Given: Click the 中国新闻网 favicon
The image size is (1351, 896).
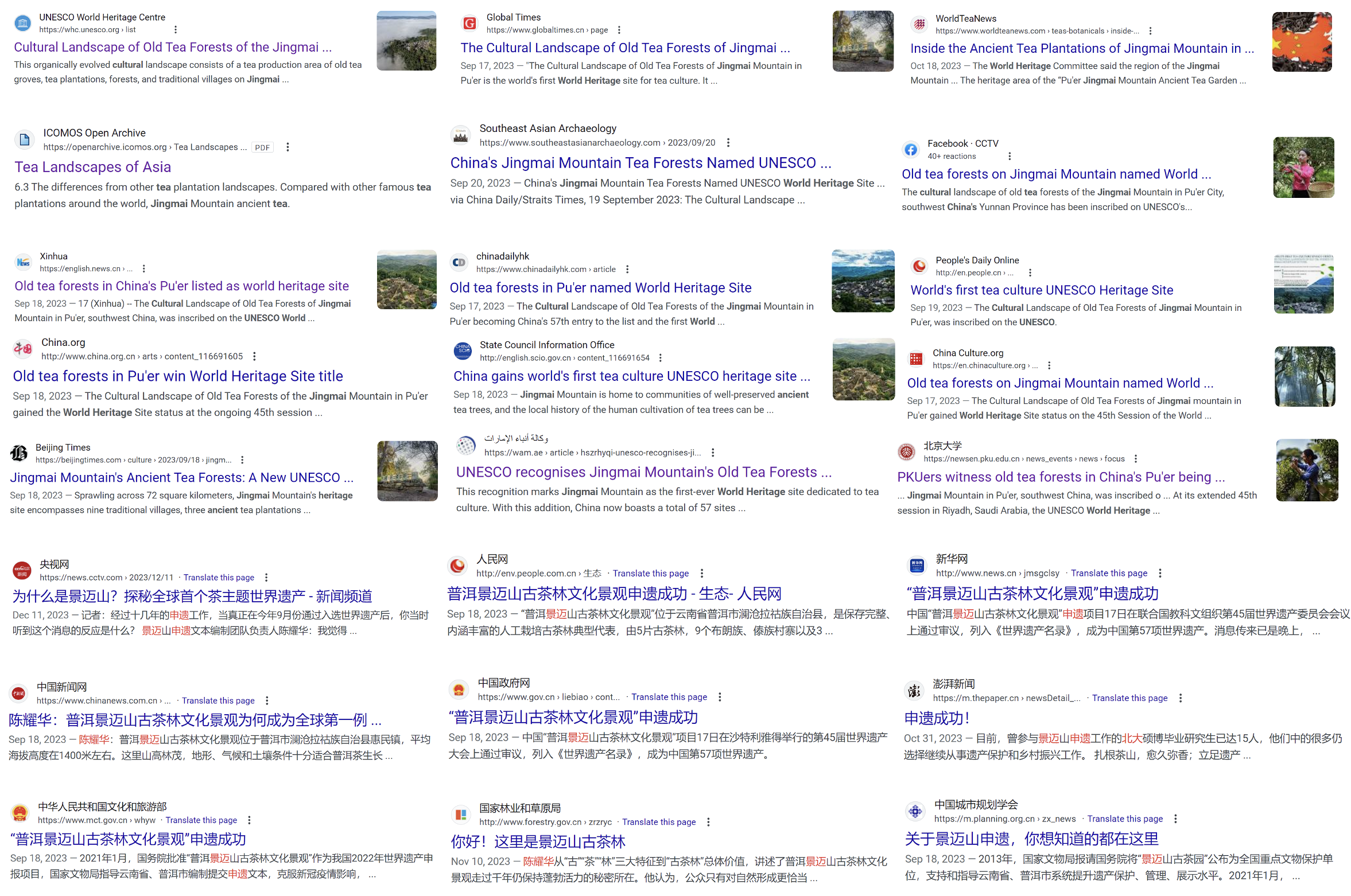Looking at the screenshot, I should click(x=18, y=694).
